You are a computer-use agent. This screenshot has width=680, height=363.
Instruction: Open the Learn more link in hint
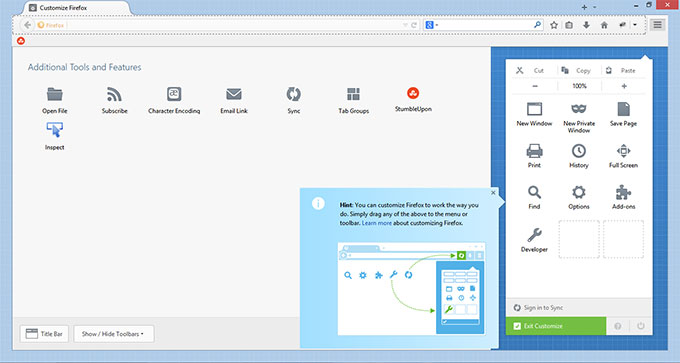point(376,223)
